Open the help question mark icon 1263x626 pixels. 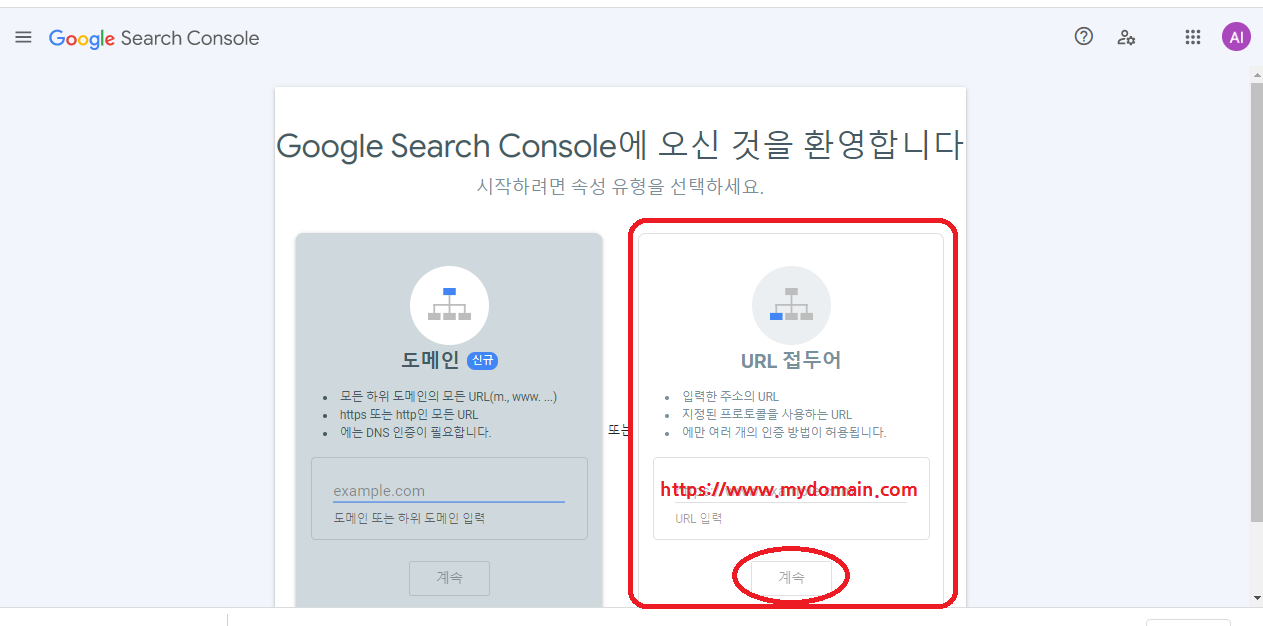coord(1084,37)
